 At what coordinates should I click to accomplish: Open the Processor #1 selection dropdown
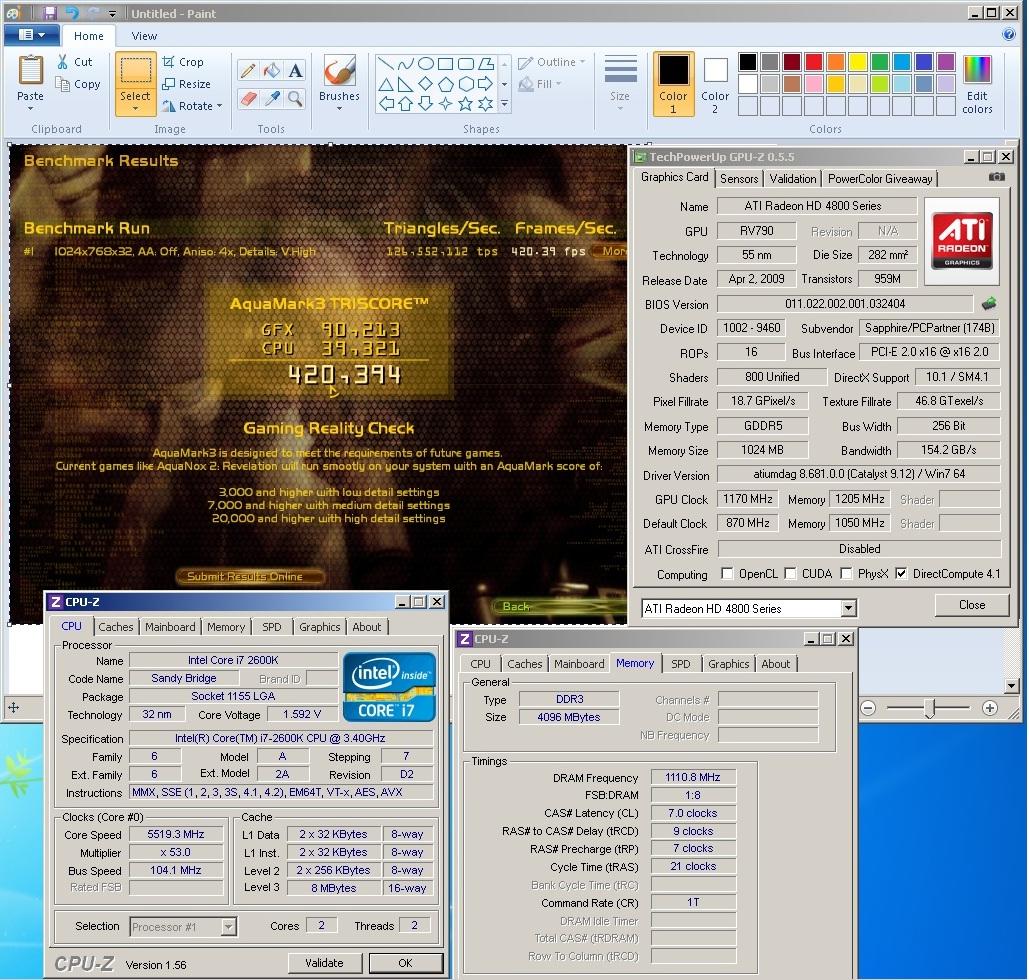[228, 926]
